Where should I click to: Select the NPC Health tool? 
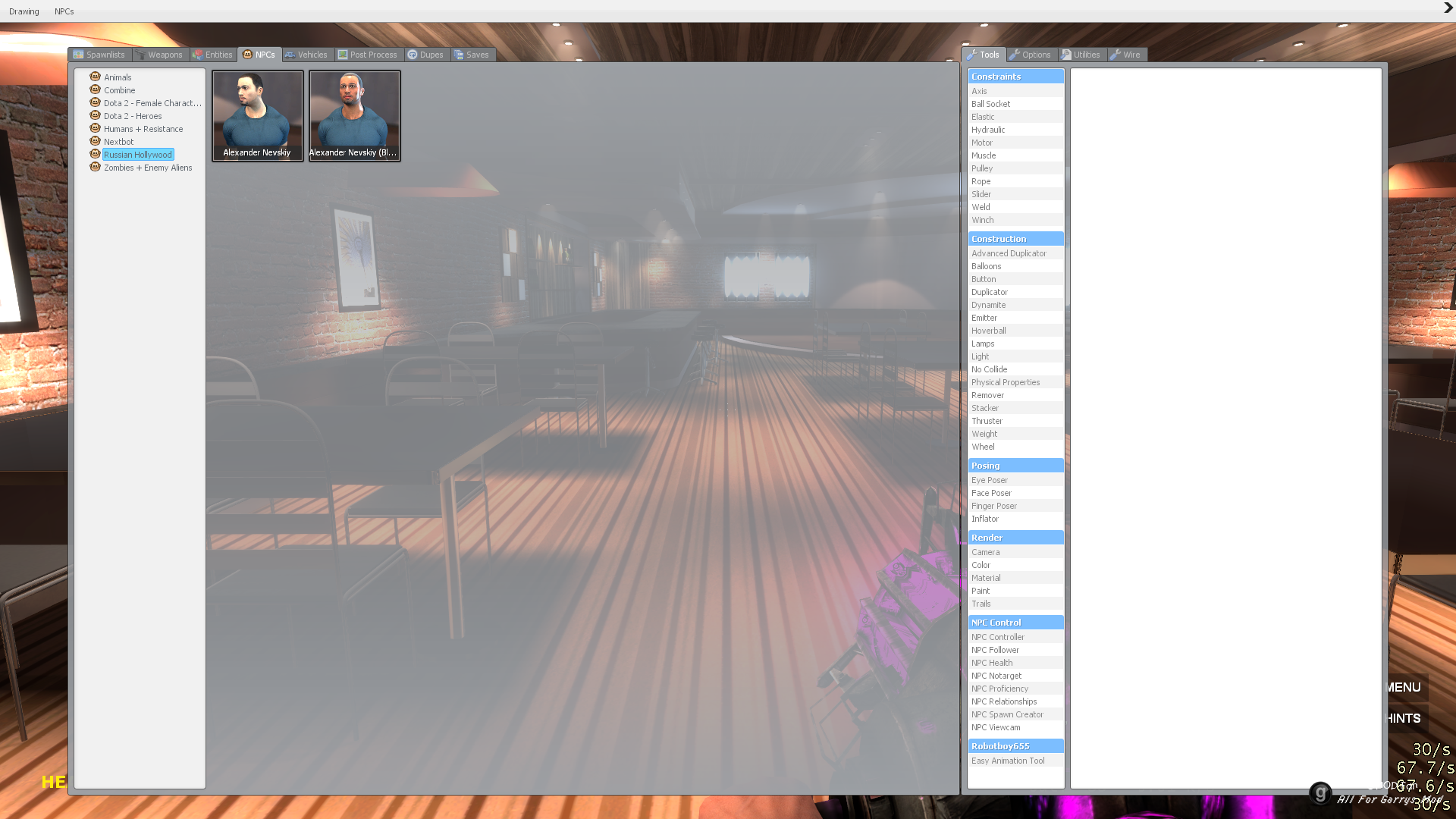click(x=1015, y=663)
